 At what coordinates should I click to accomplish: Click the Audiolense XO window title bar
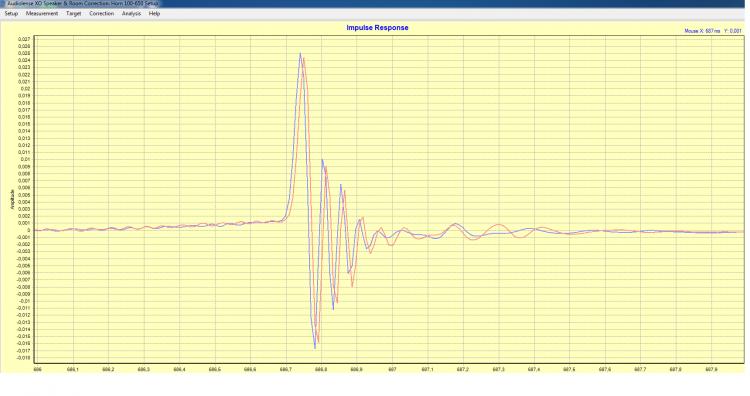375,3
